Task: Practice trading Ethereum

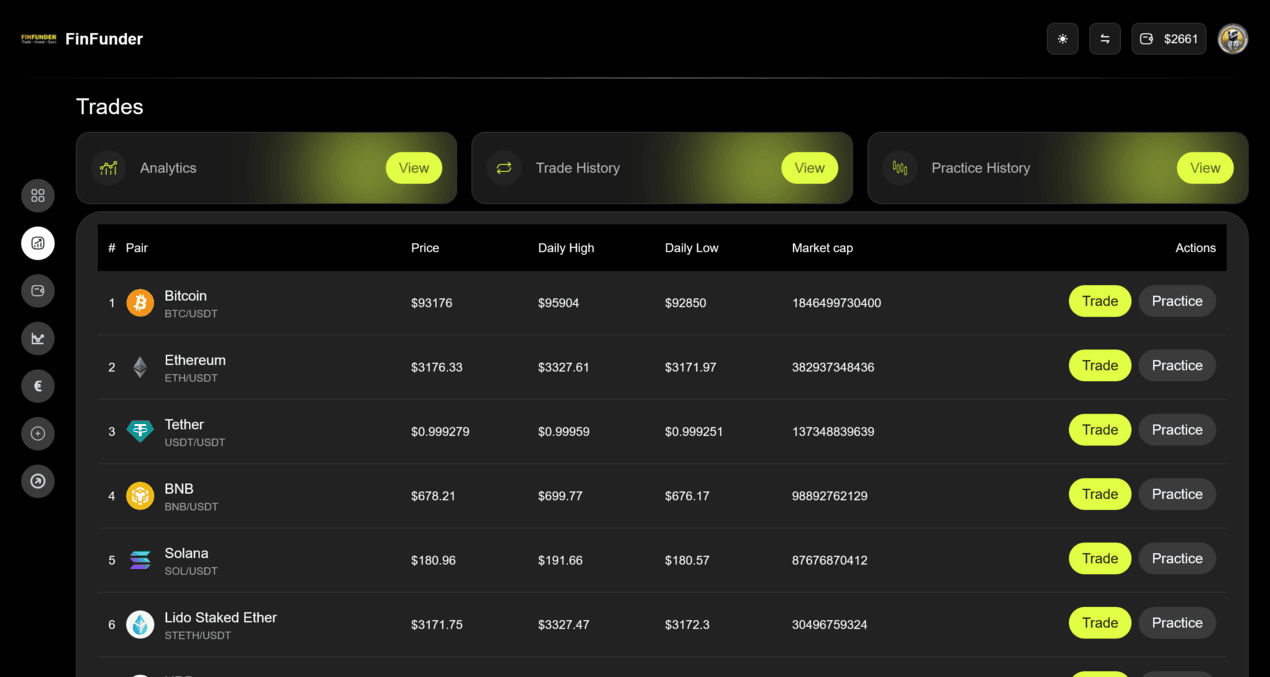Action: coord(1177,365)
